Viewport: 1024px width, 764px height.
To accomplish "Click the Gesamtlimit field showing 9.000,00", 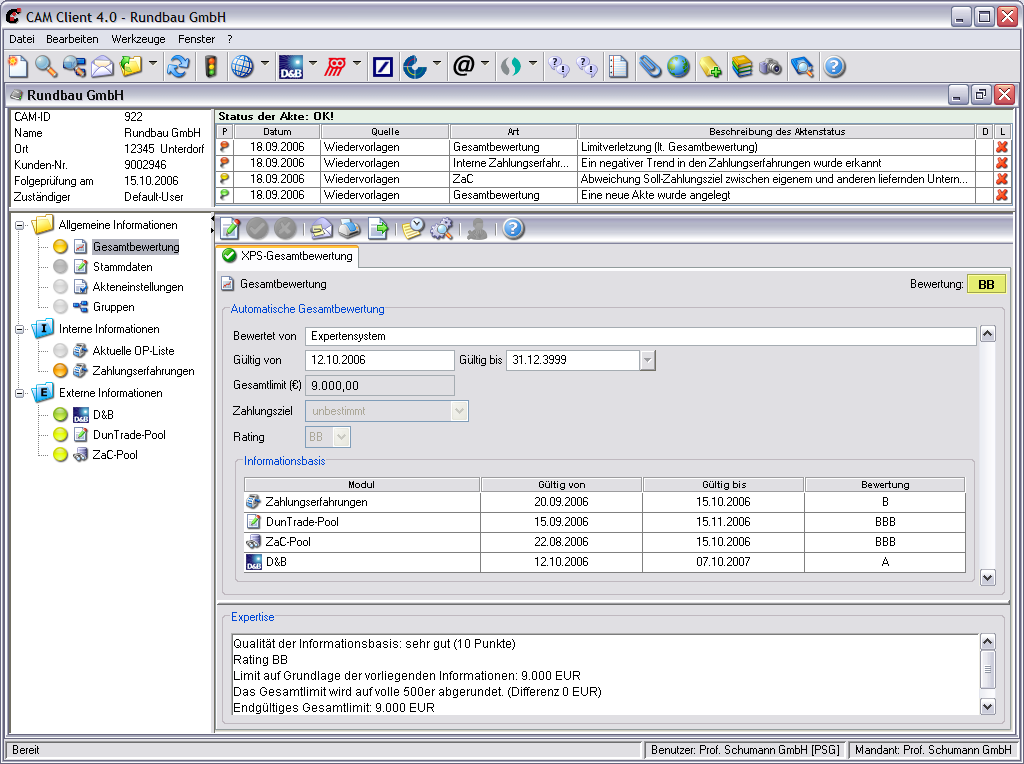I will pyautogui.click(x=379, y=385).
